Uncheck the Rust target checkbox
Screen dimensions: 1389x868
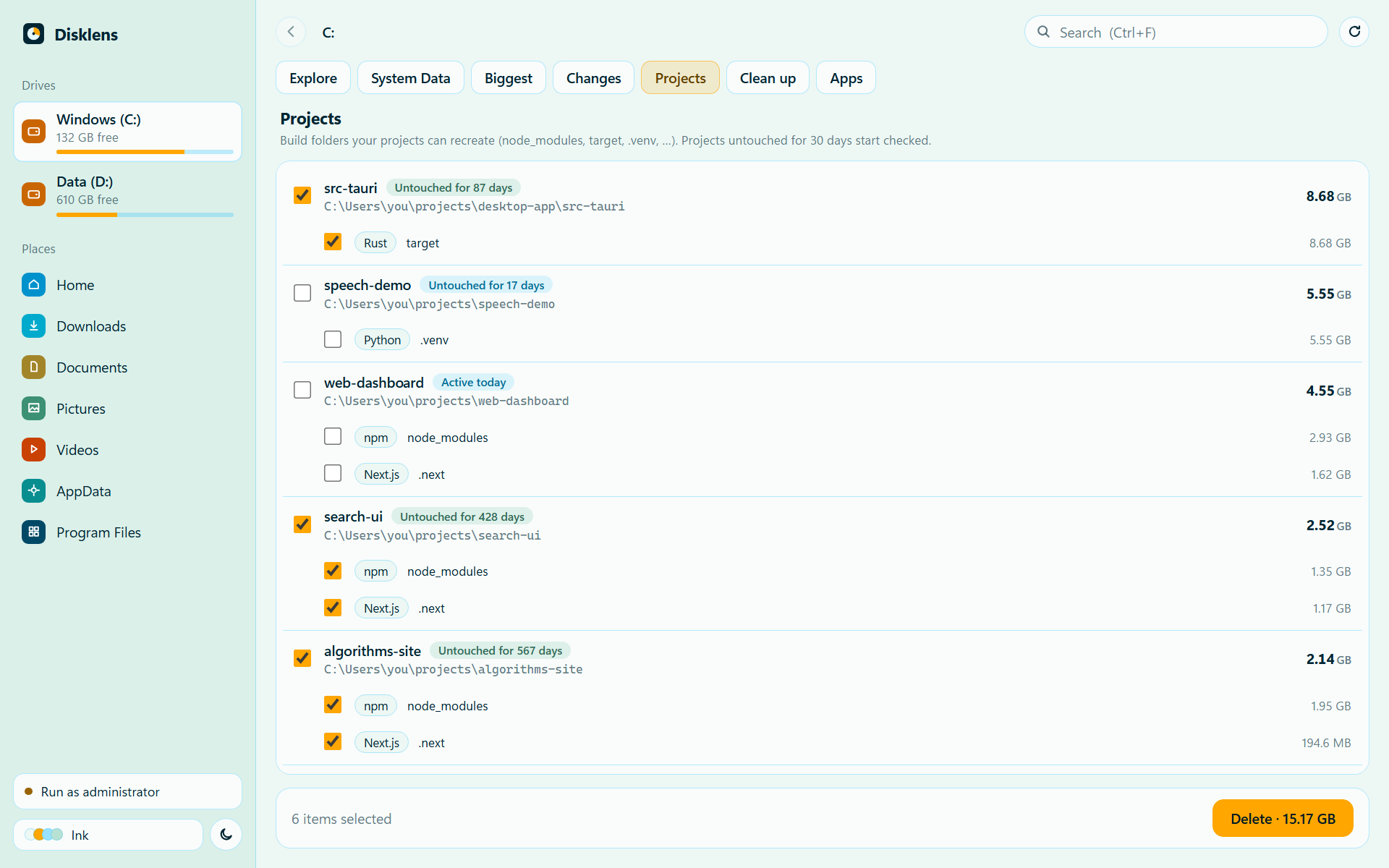333,242
